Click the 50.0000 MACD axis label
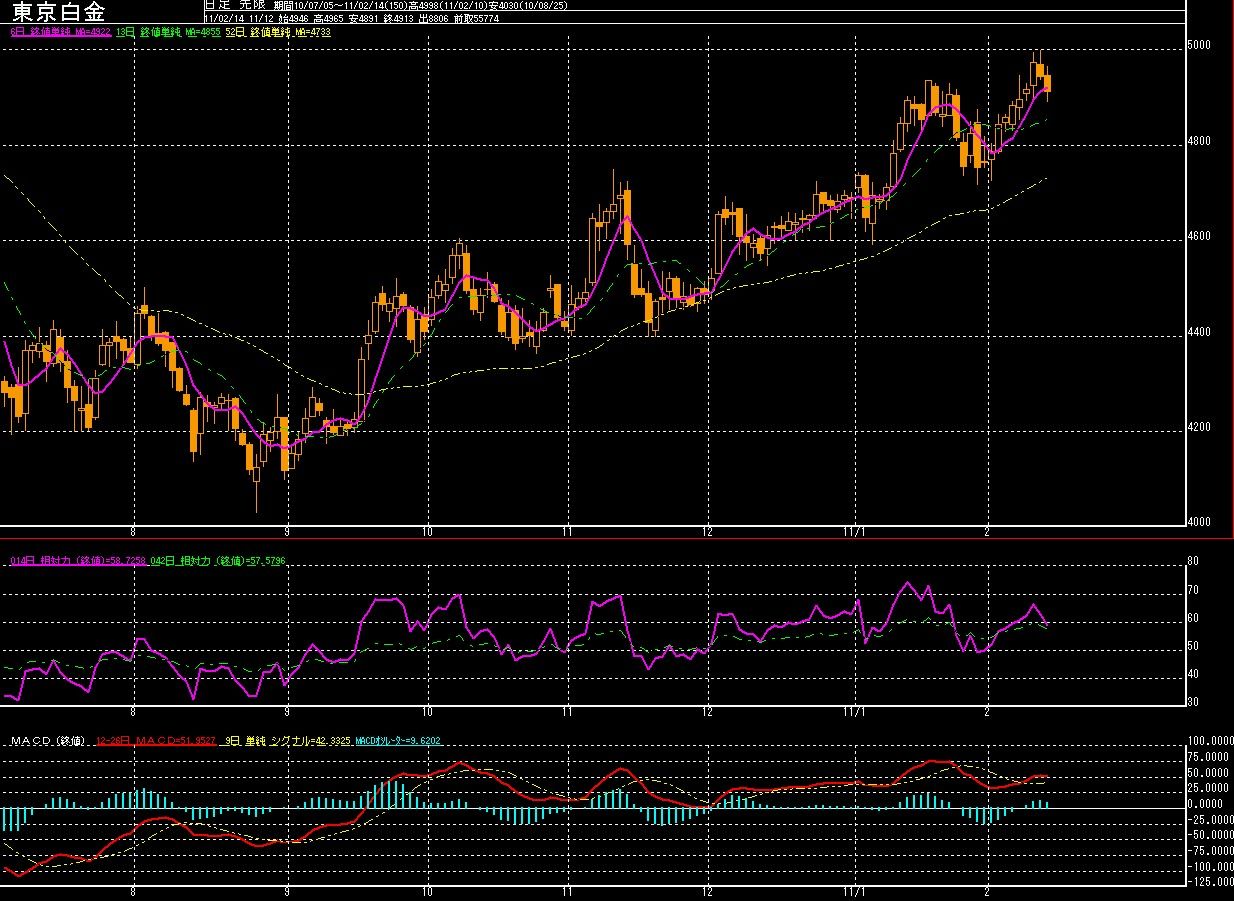 click(x=1210, y=774)
